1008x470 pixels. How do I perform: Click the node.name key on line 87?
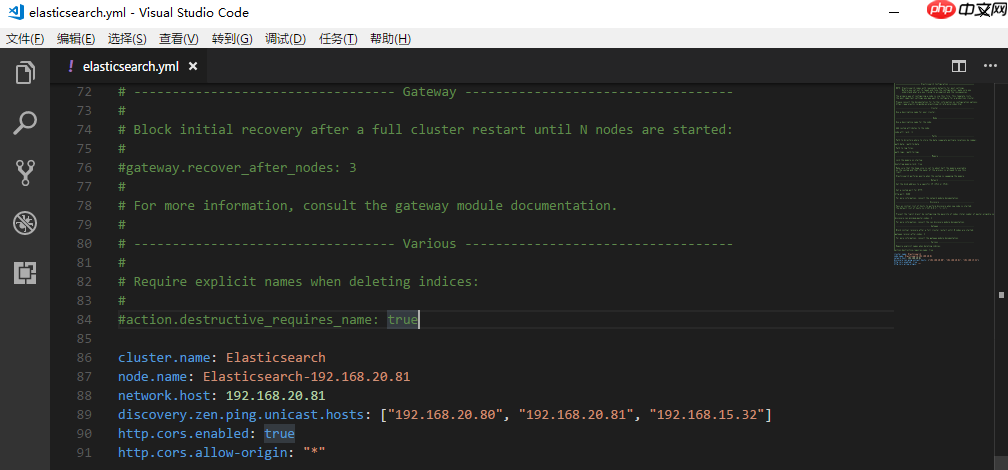pos(152,376)
